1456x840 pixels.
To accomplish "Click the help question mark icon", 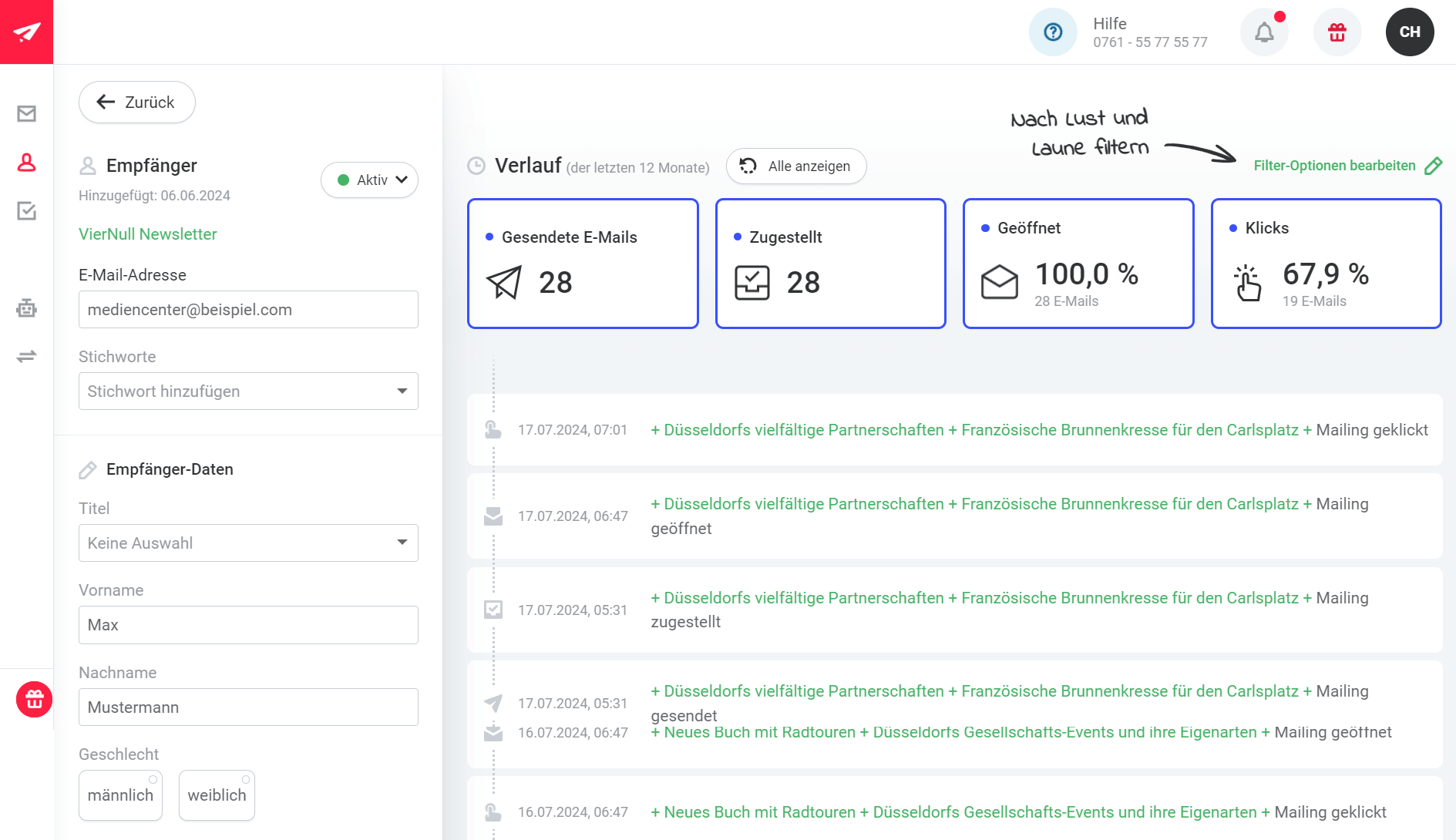I will (1053, 32).
